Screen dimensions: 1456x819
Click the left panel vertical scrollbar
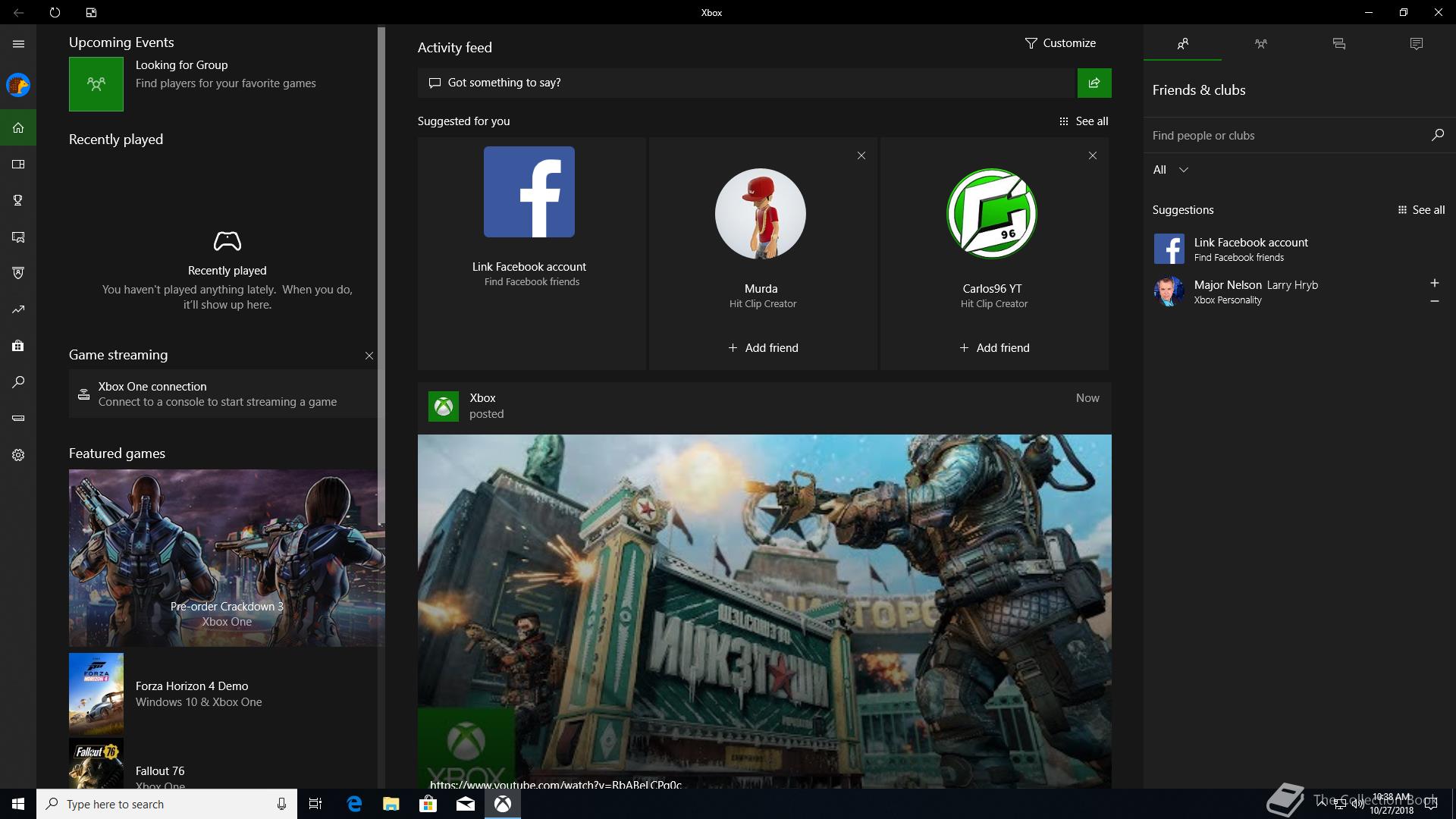[381, 277]
